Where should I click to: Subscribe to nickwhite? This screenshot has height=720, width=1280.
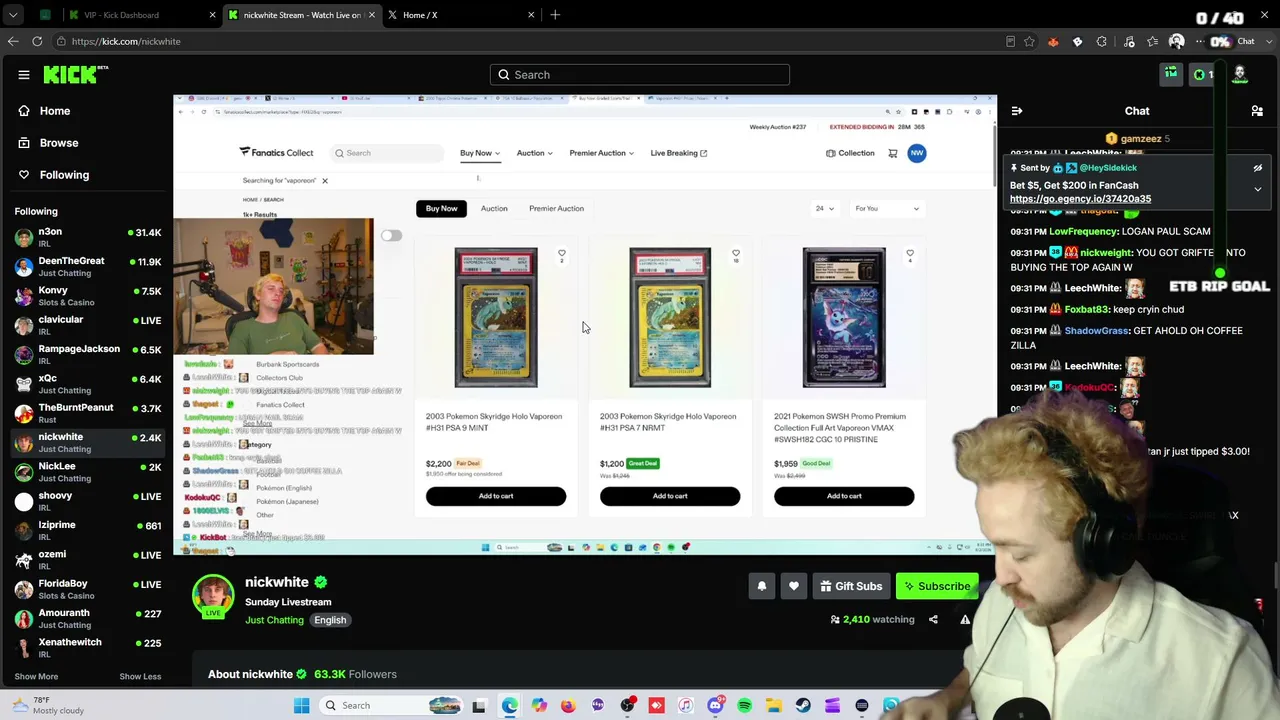click(937, 586)
